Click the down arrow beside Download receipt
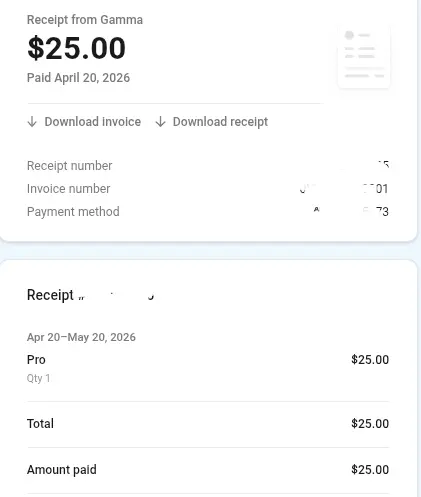Image resolution: width=421 pixels, height=497 pixels. (x=160, y=122)
